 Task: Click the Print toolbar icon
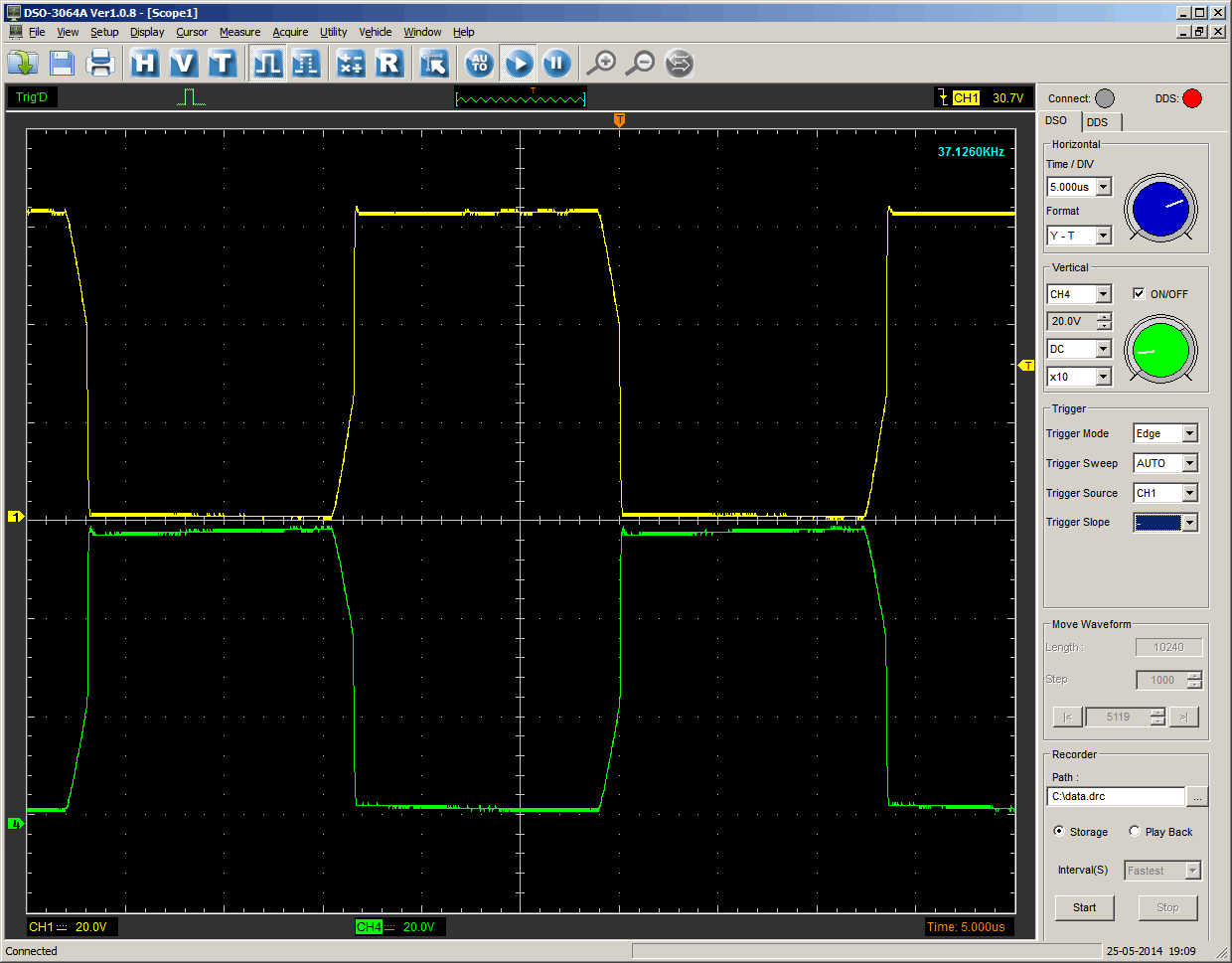pyautogui.click(x=100, y=64)
